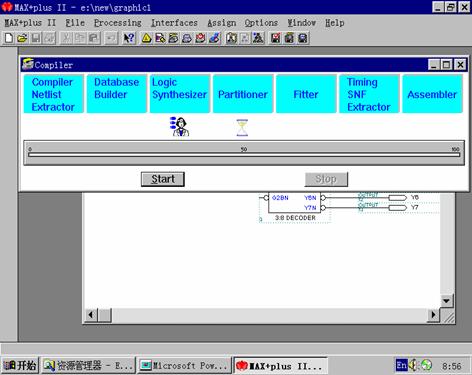
Task: Click the Logic Synthesizer person icon
Action: tap(180, 126)
